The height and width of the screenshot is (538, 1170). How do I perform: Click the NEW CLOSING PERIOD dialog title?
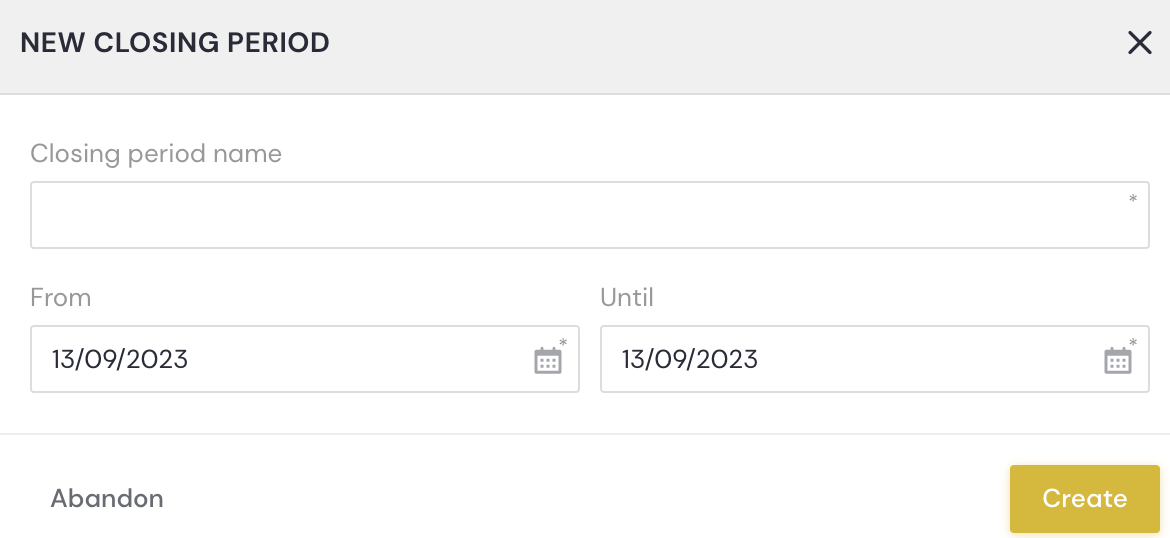(x=175, y=43)
